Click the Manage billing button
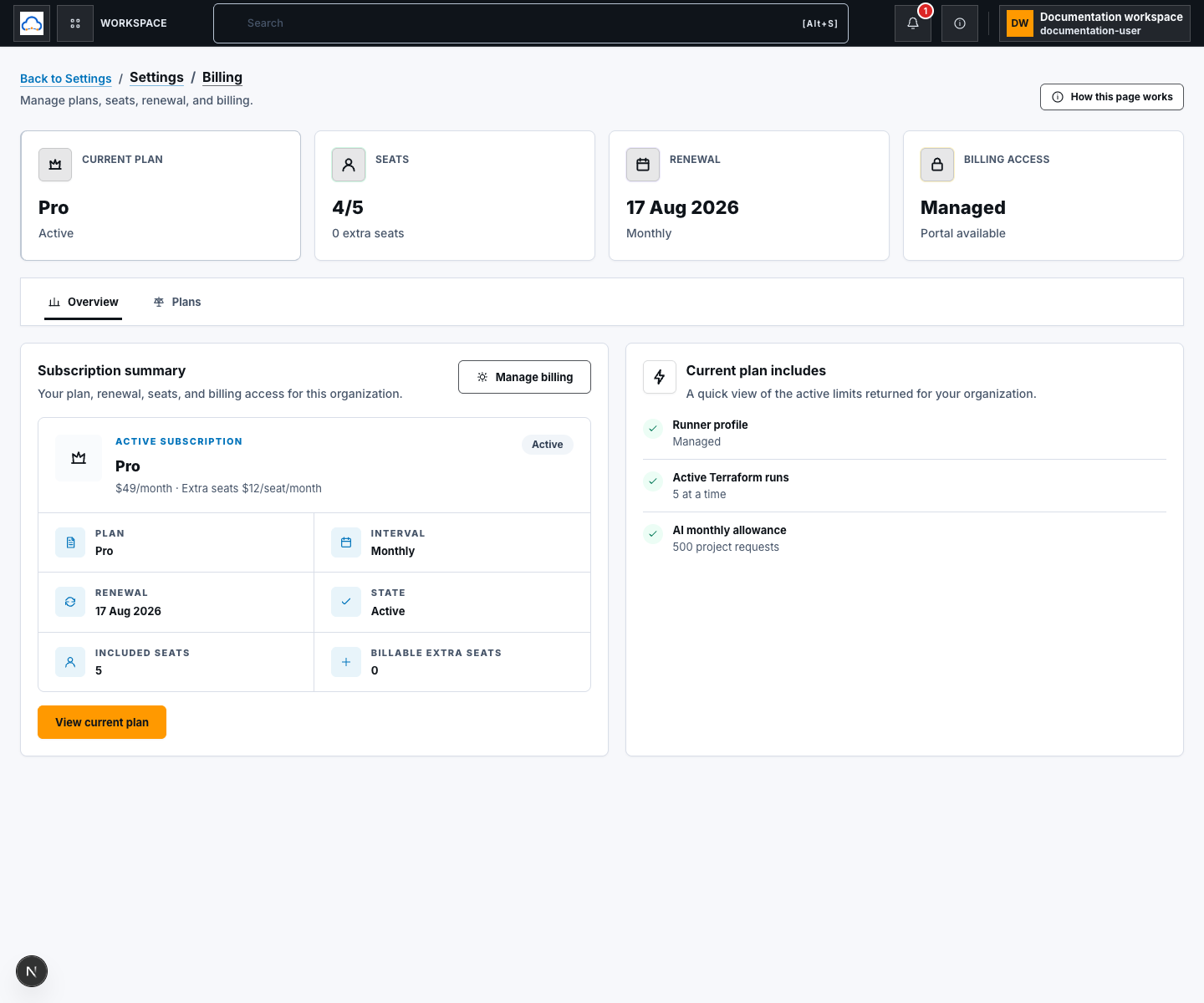 524,377
